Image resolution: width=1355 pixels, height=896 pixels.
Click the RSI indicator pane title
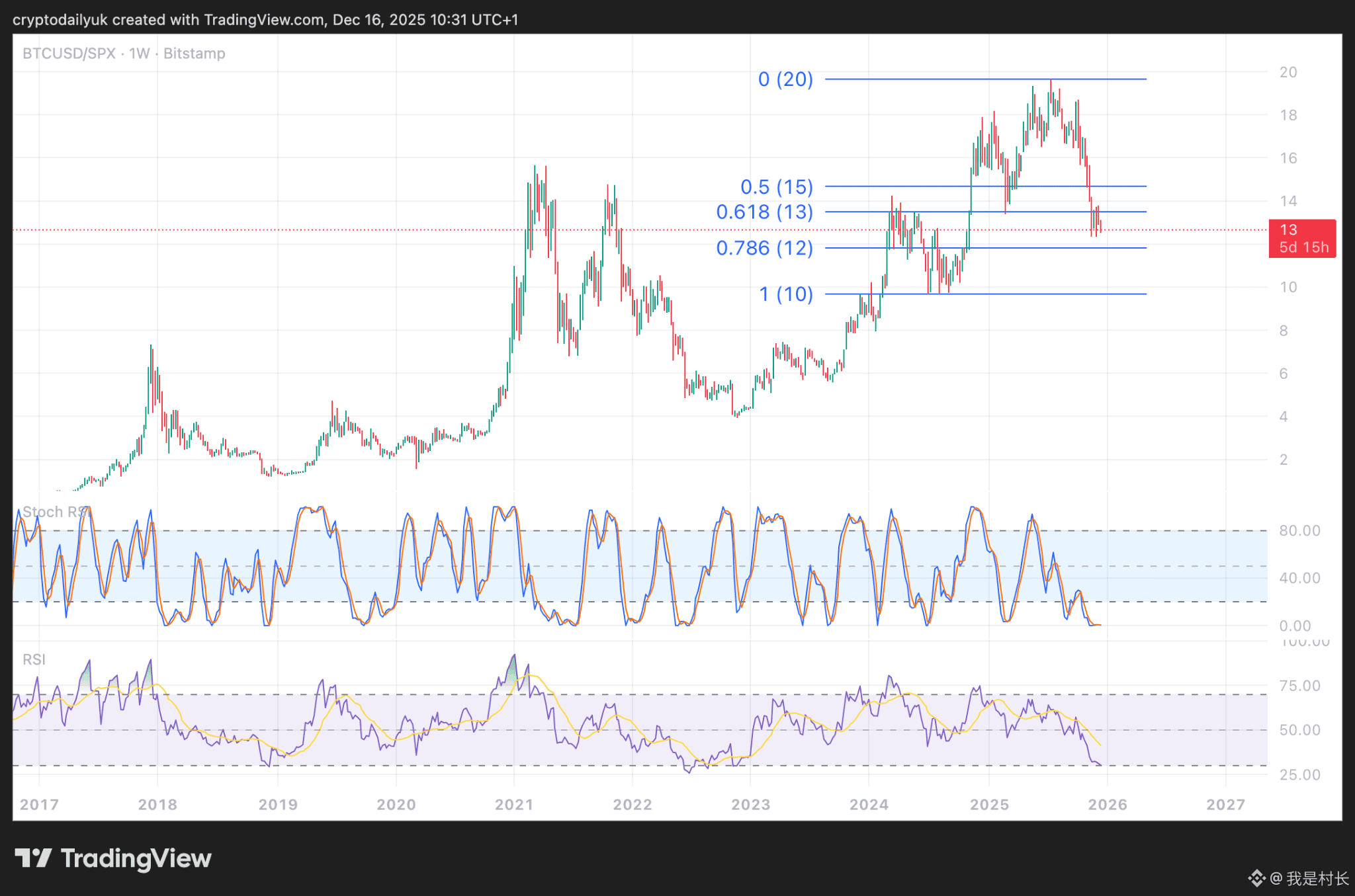click(34, 659)
